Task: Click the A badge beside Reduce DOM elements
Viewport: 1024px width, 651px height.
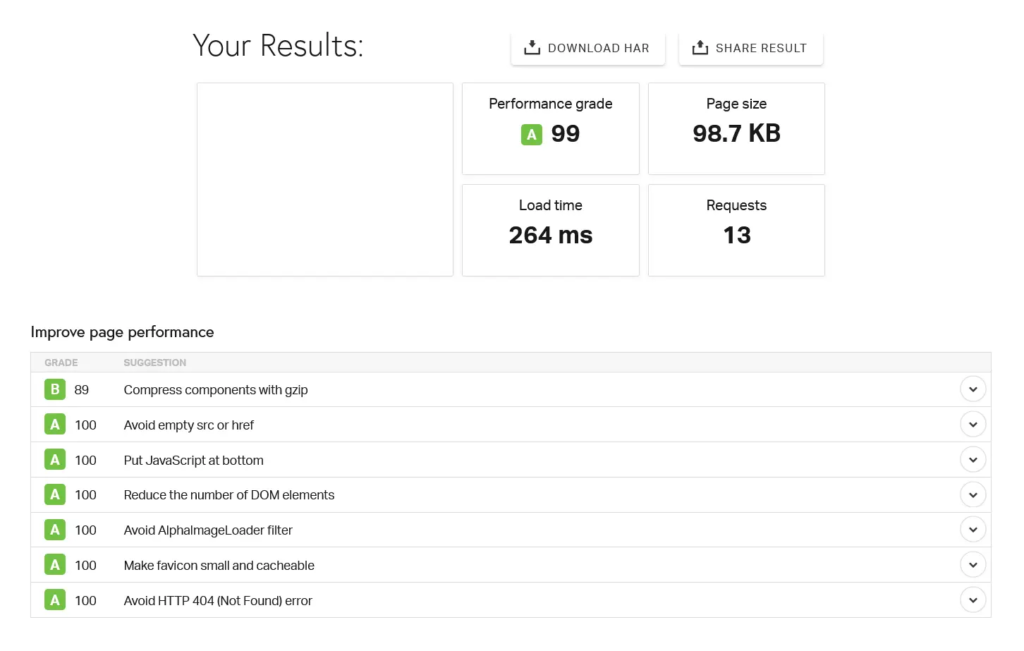Action: 55,495
